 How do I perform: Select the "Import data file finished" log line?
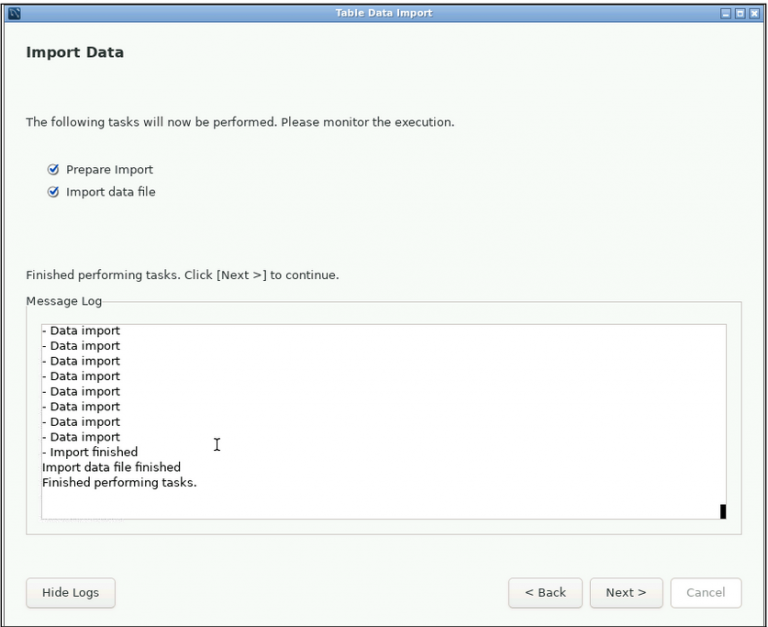click(x=111, y=467)
